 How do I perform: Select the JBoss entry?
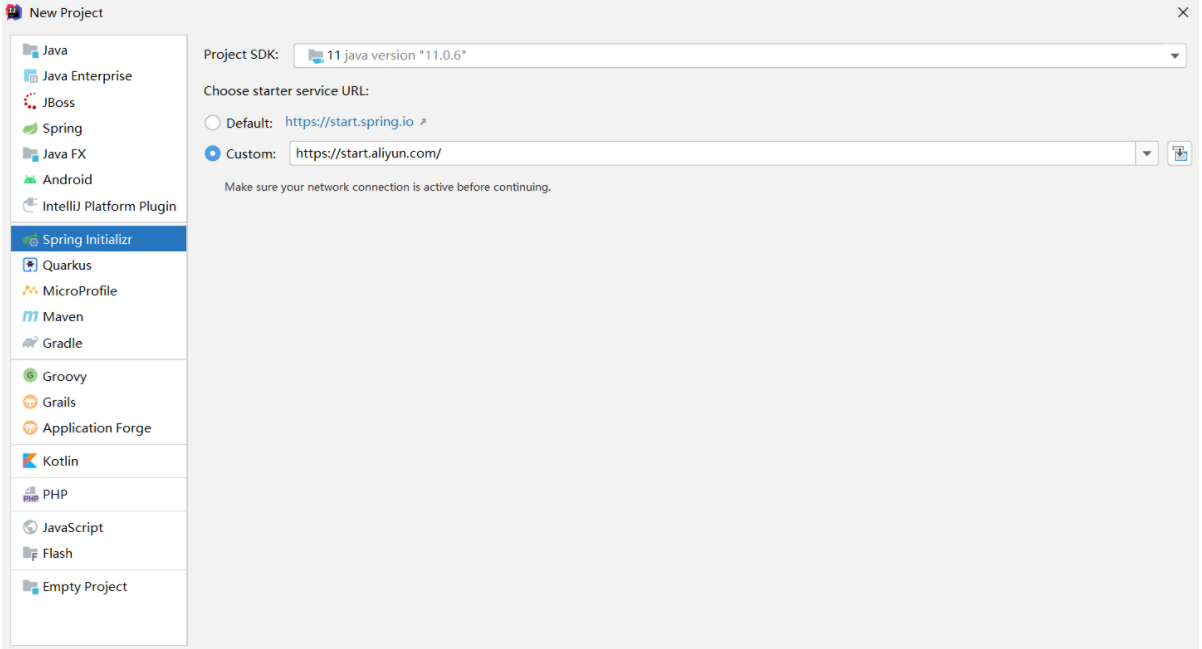pos(98,102)
